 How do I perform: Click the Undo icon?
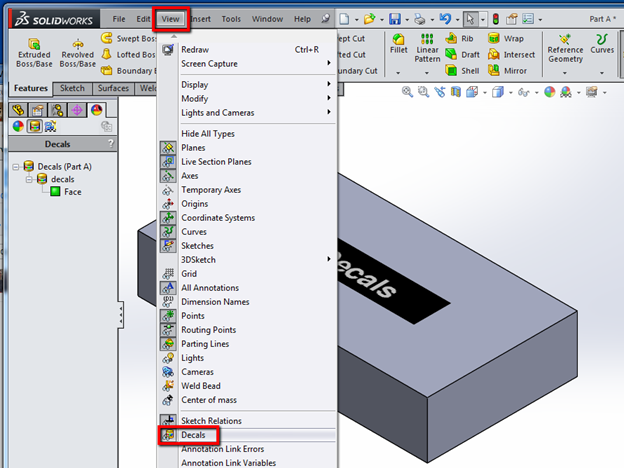click(x=445, y=19)
